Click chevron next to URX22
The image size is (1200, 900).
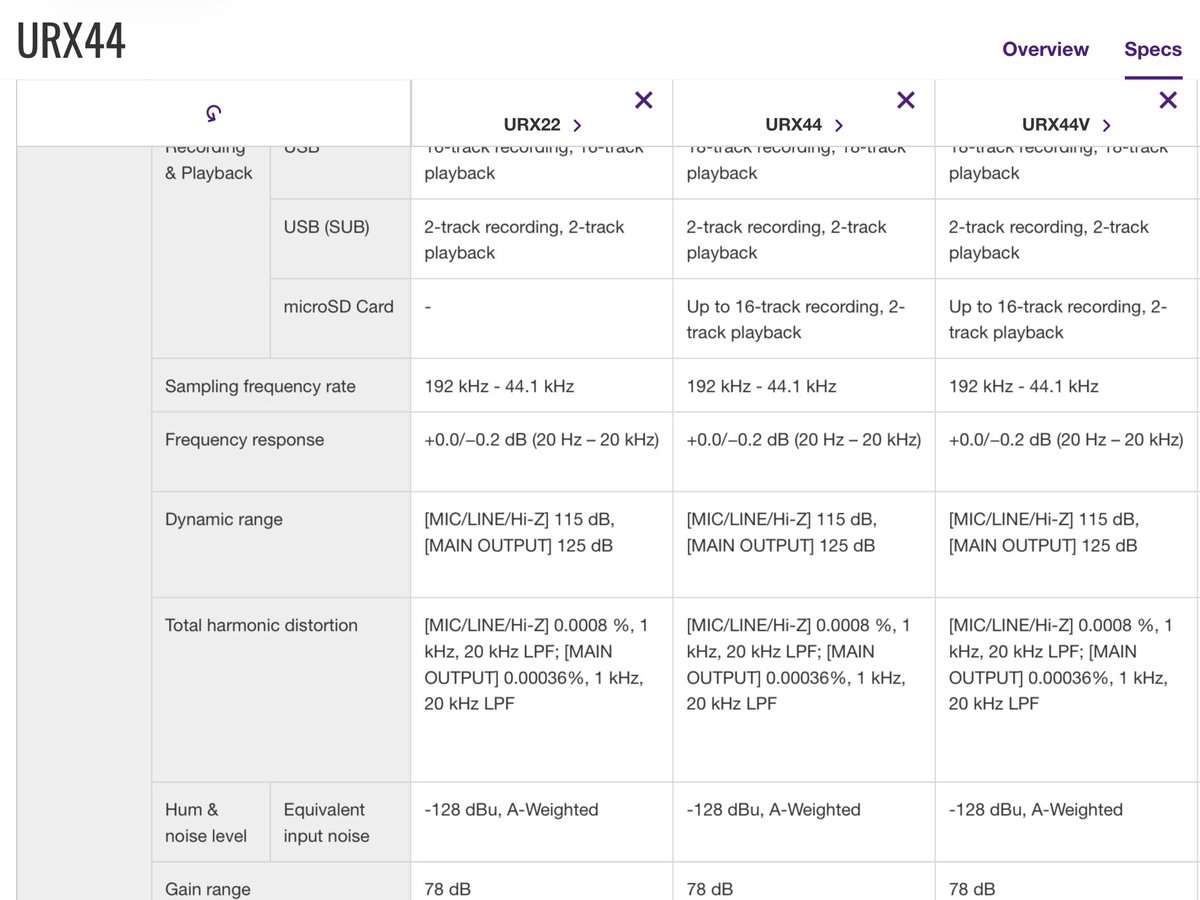coord(577,125)
